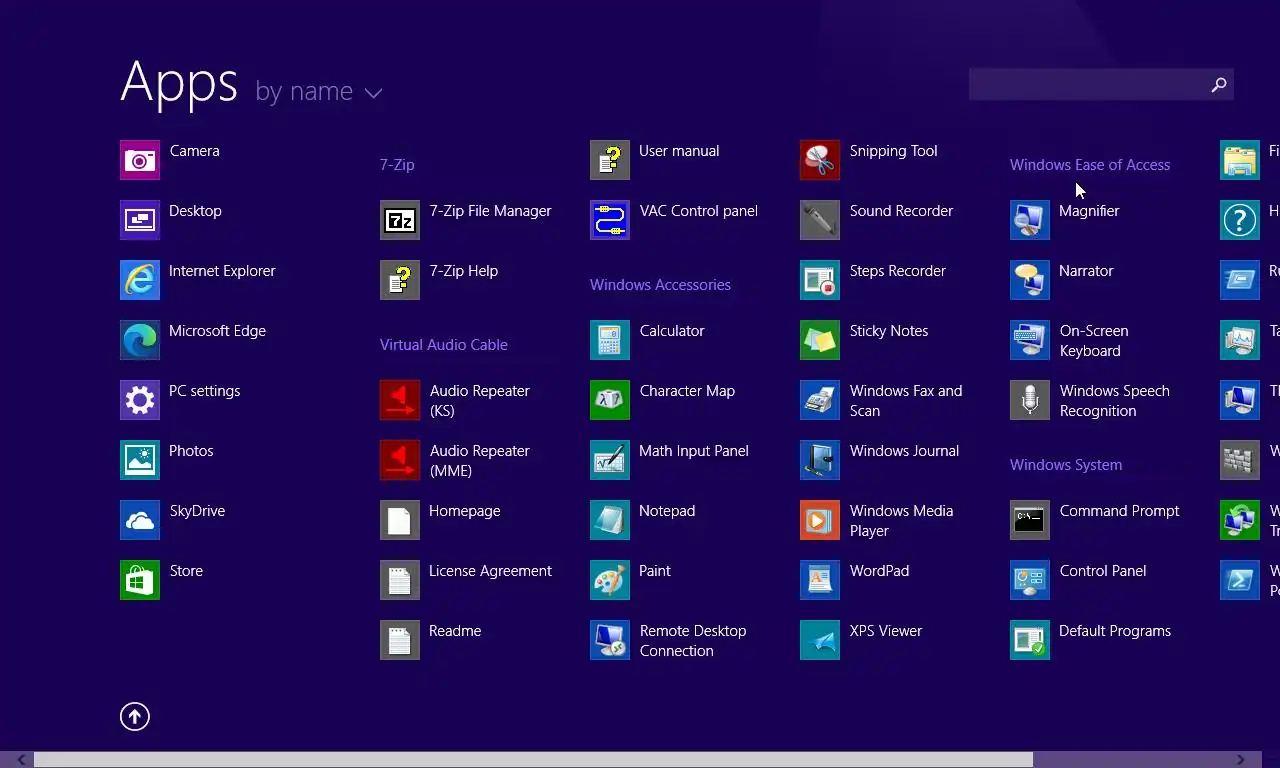Open VAC Control panel icon

[x=610, y=220]
